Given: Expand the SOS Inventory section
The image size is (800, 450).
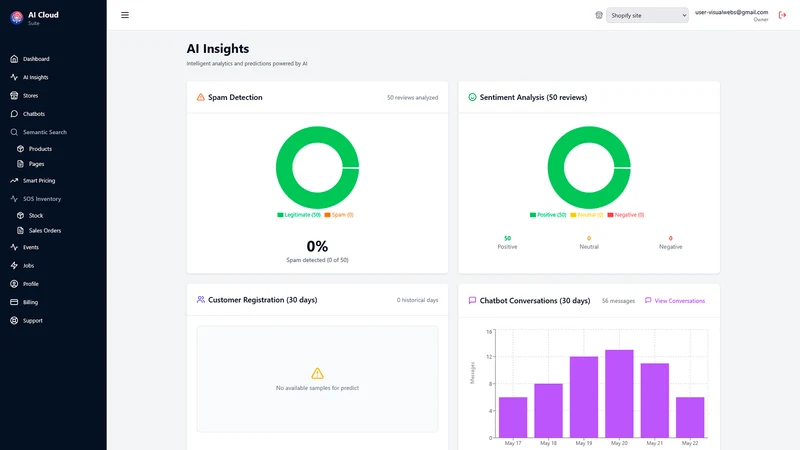Looking at the screenshot, I should 42,199.
